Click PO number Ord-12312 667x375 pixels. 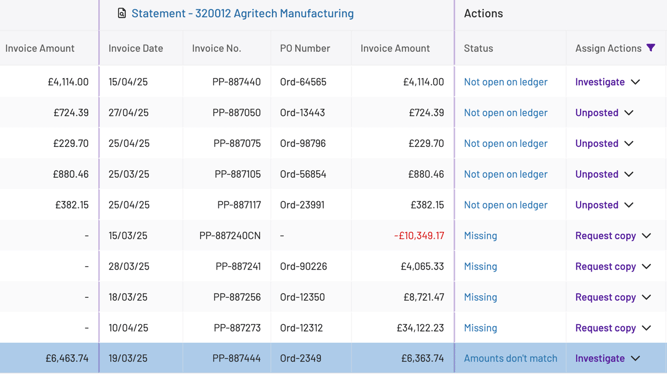[x=302, y=328]
